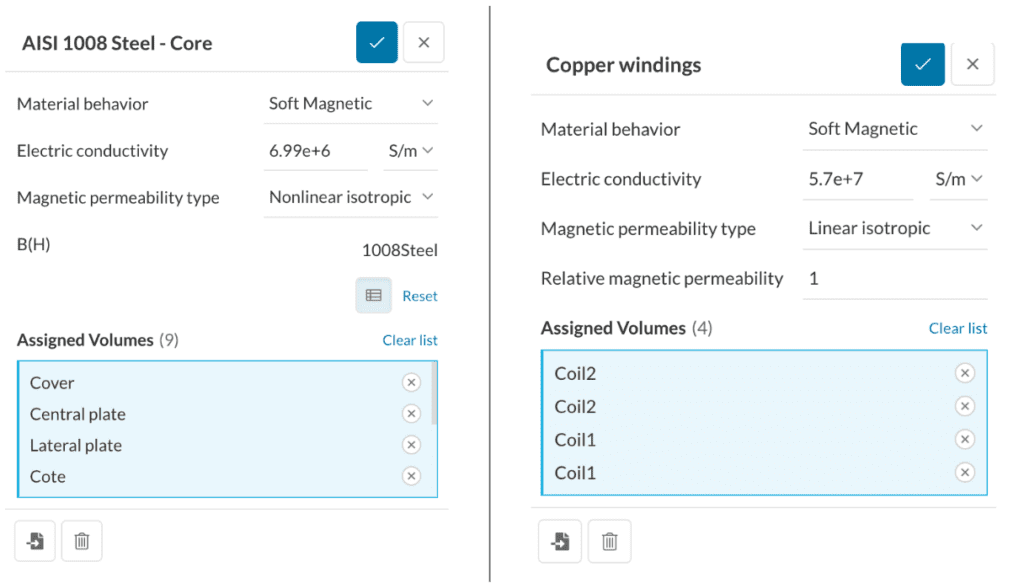Image resolution: width=1024 pixels, height=588 pixels.
Task: Select the assign volumes icon under Assigned Volumes
Action: tap(34, 540)
